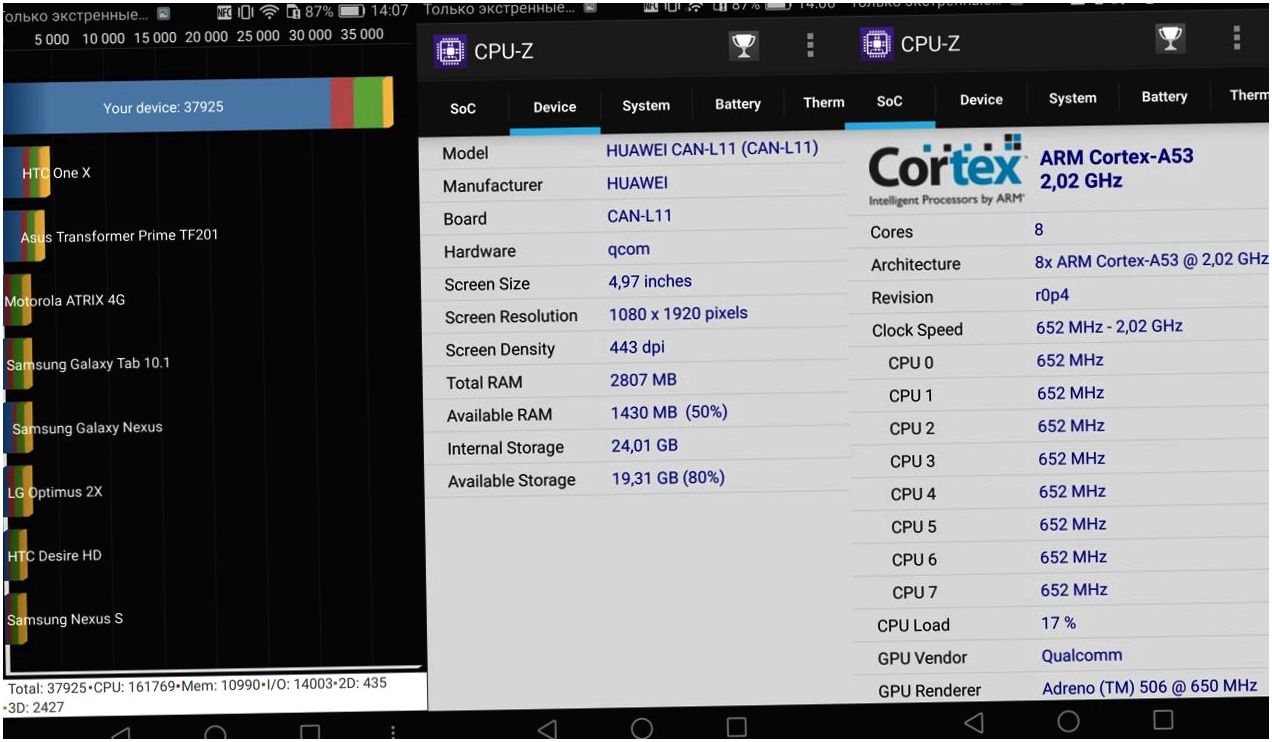Viewport: 1272px width, 742px height.
Task: Open the Therm tab on the Device-info screen
Action: [x=823, y=102]
